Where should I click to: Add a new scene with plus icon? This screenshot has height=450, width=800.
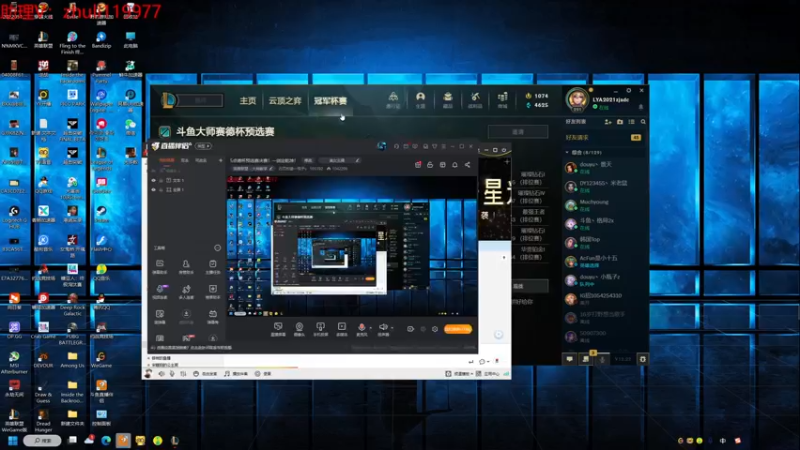pyautogui.click(x=220, y=160)
